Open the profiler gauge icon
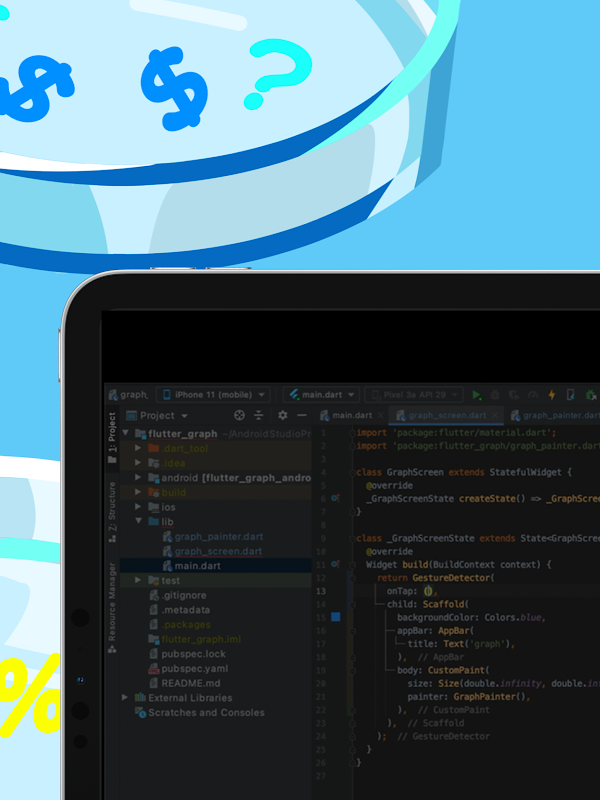 coord(533,394)
